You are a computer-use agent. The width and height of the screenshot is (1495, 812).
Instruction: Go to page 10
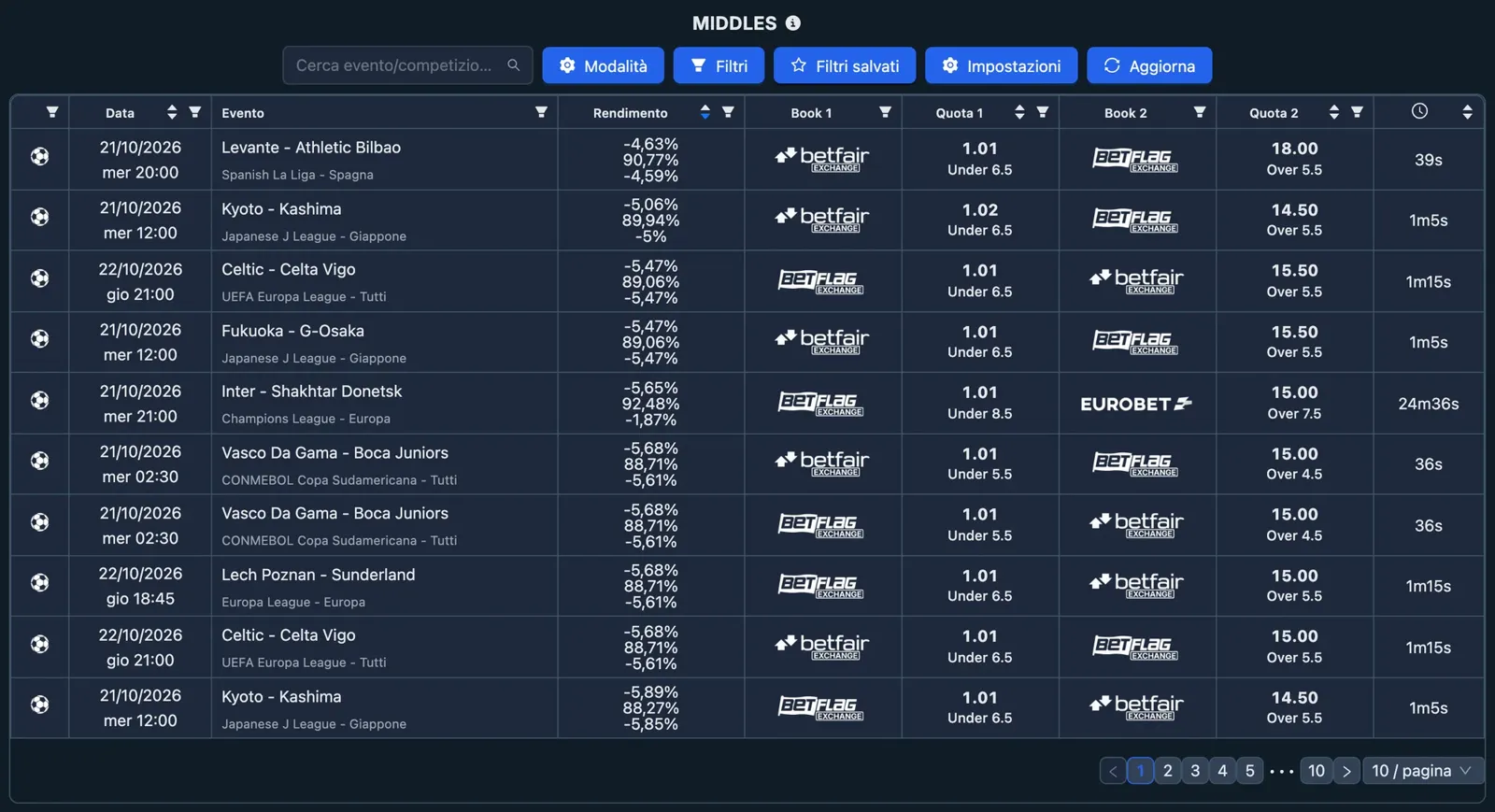(1317, 771)
